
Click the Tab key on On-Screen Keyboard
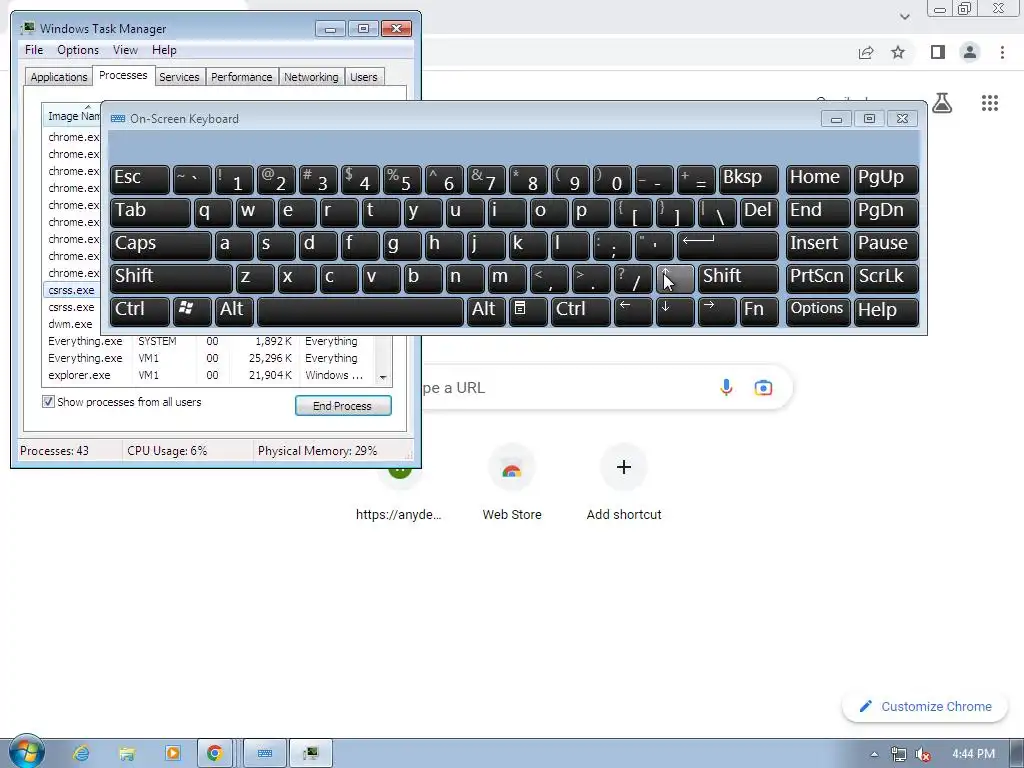point(150,213)
